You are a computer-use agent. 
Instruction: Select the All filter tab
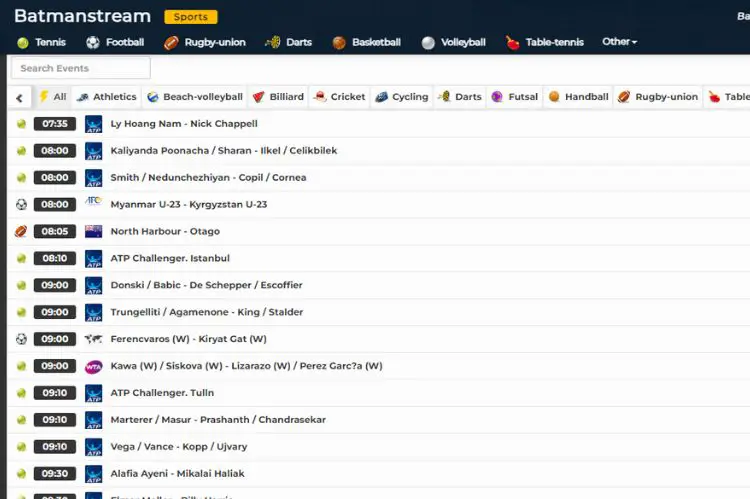(x=53, y=97)
